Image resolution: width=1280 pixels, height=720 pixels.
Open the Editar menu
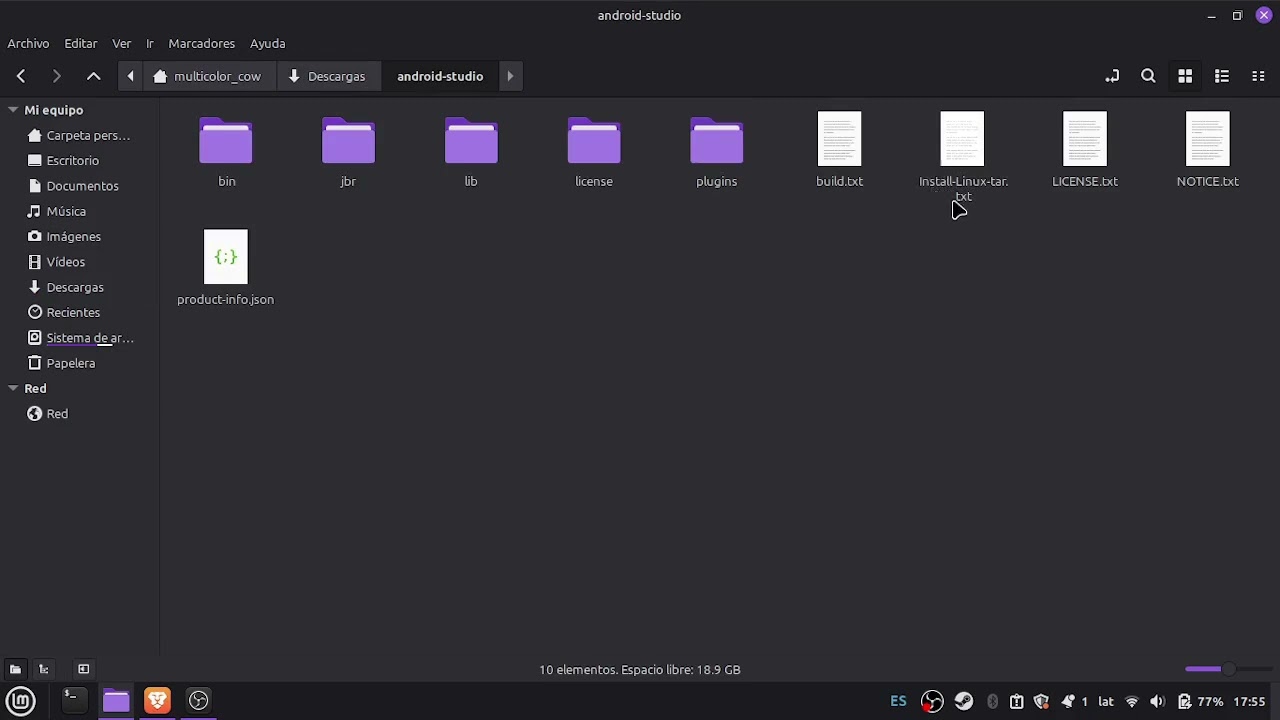point(81,43)
